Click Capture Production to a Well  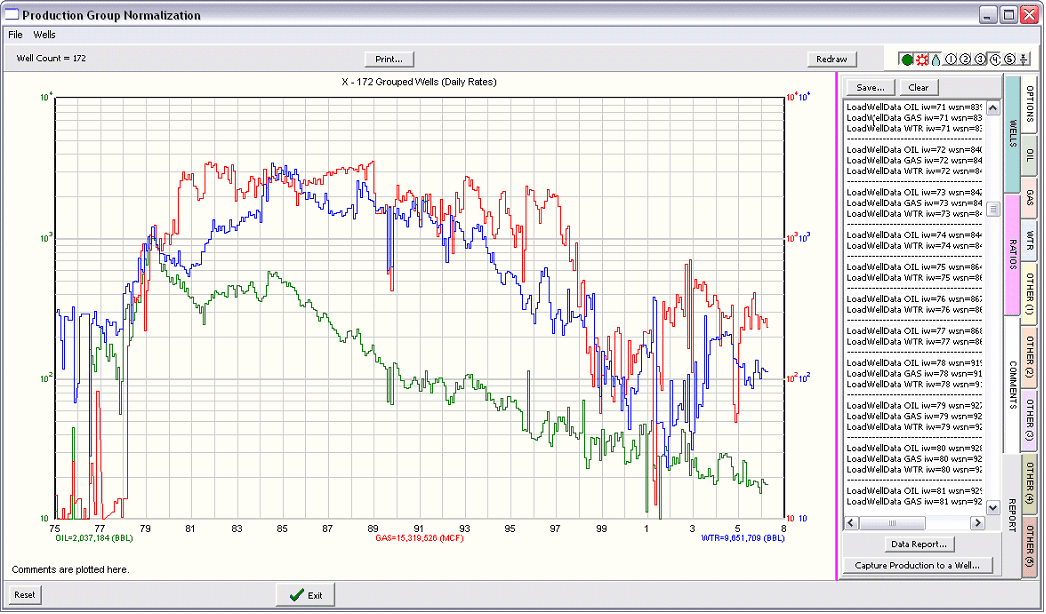click(918, 565)
